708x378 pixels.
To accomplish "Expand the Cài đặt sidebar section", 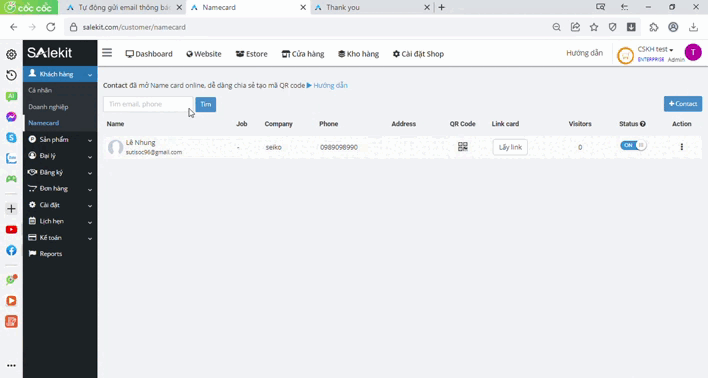I will tap(60, 205).
